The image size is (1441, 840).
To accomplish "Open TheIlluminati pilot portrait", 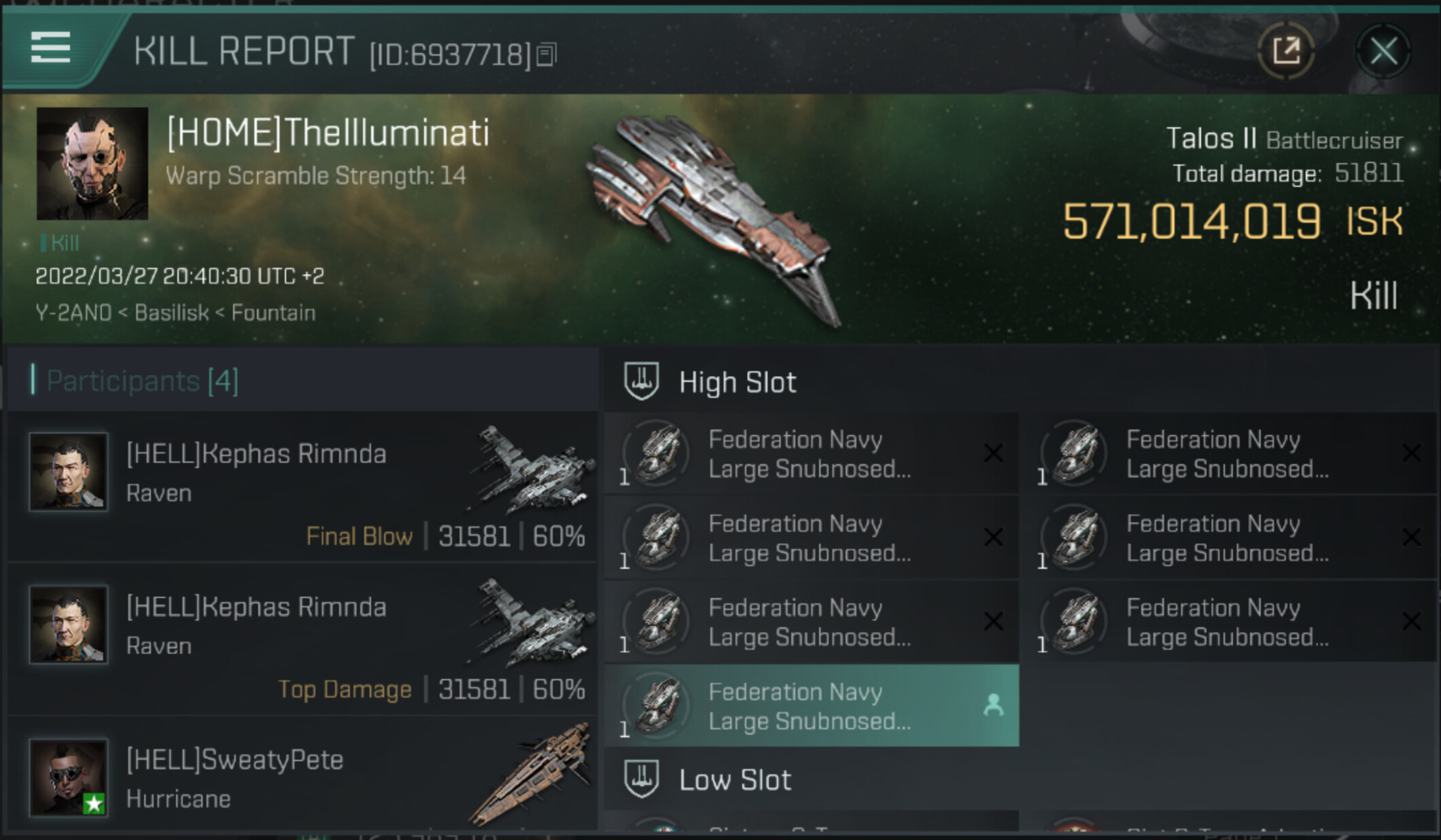I will (x=92, y=164).
